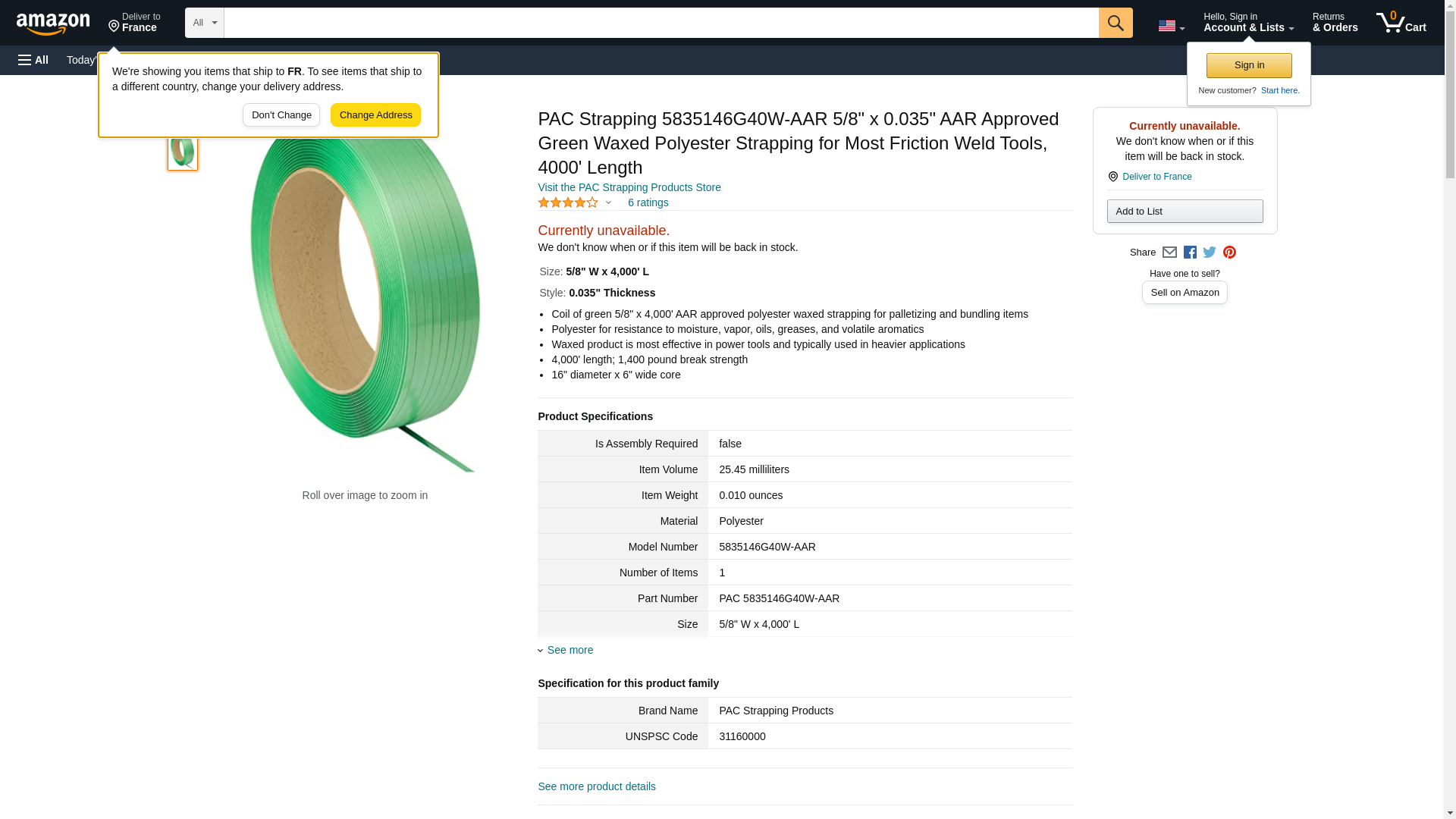Click the Sign in button
Image resolution: width=1456 pixels, height=819 pixels.
coord(1248,65)
